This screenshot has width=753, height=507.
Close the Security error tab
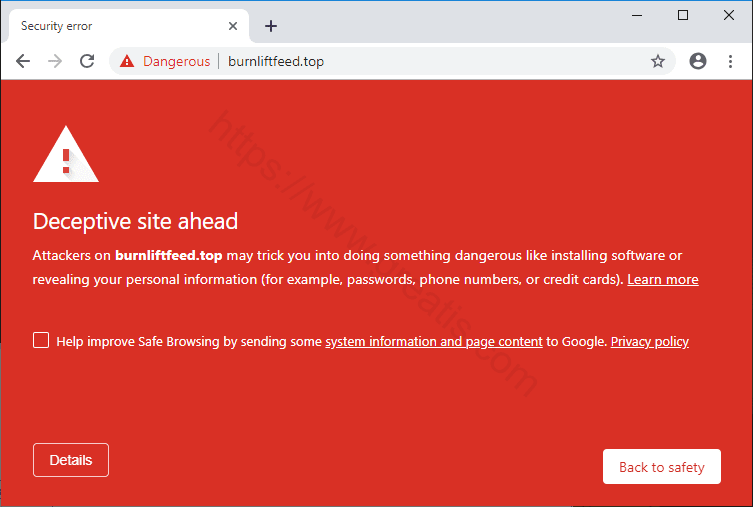click(x=233, y=26)
